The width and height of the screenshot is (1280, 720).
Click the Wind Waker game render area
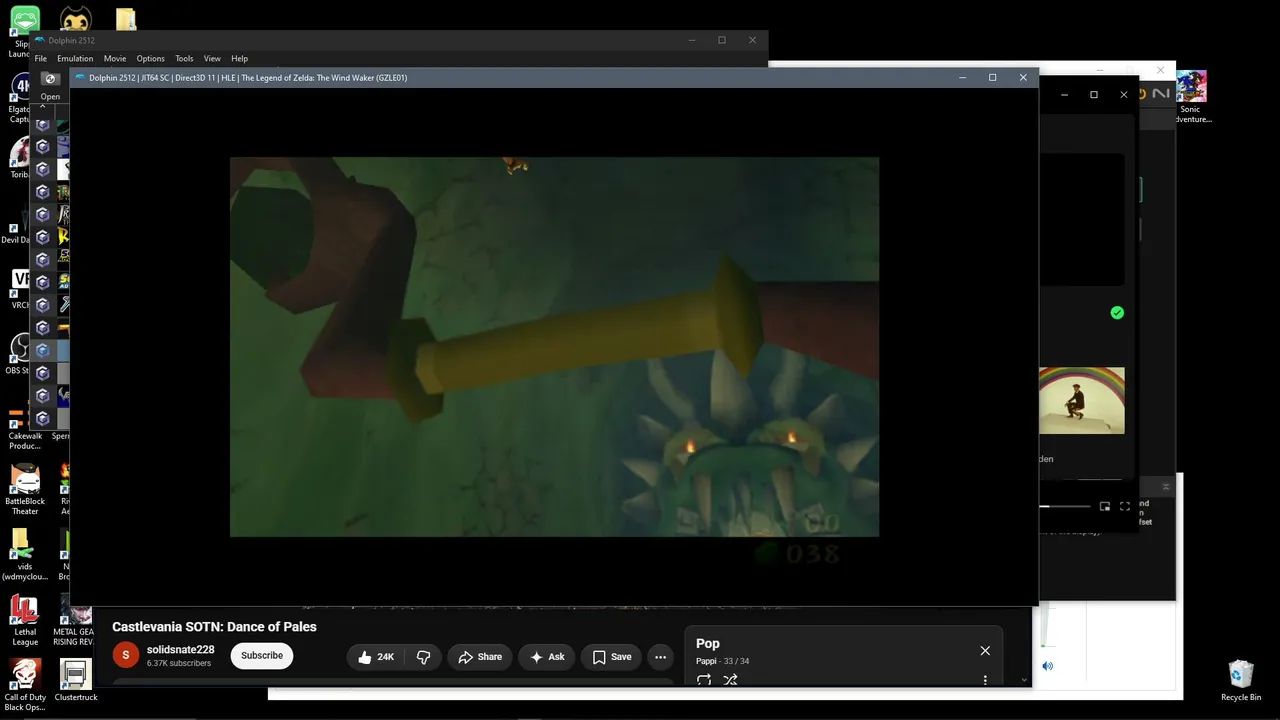(554, 346)
